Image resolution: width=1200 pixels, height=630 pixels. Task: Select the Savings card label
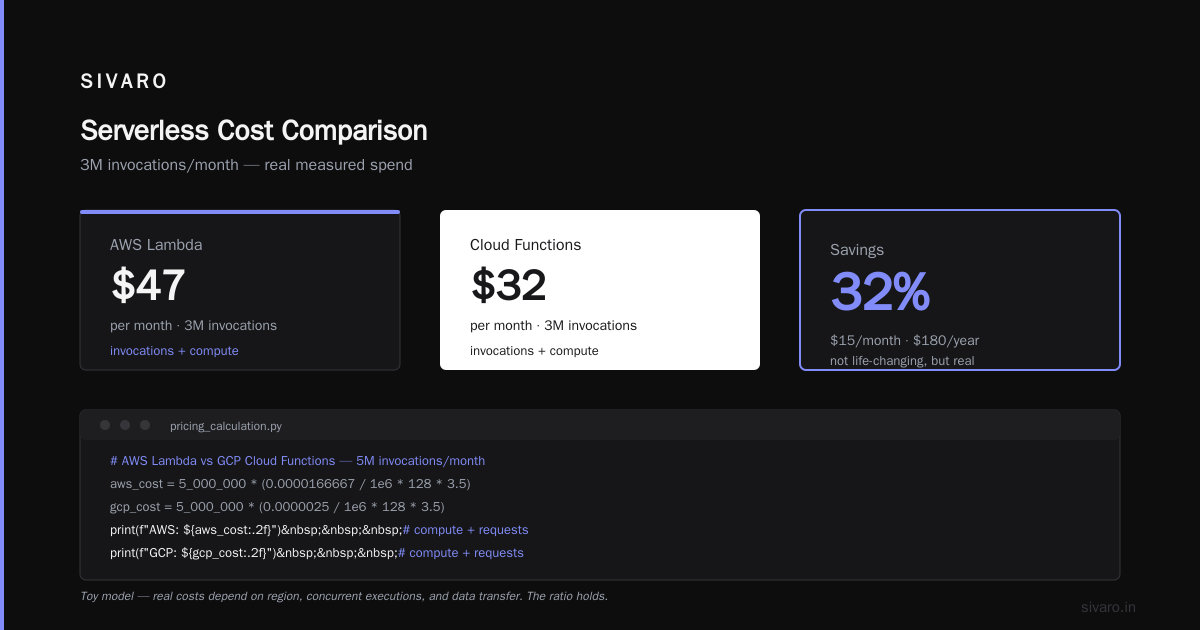(x=857, y=250)
